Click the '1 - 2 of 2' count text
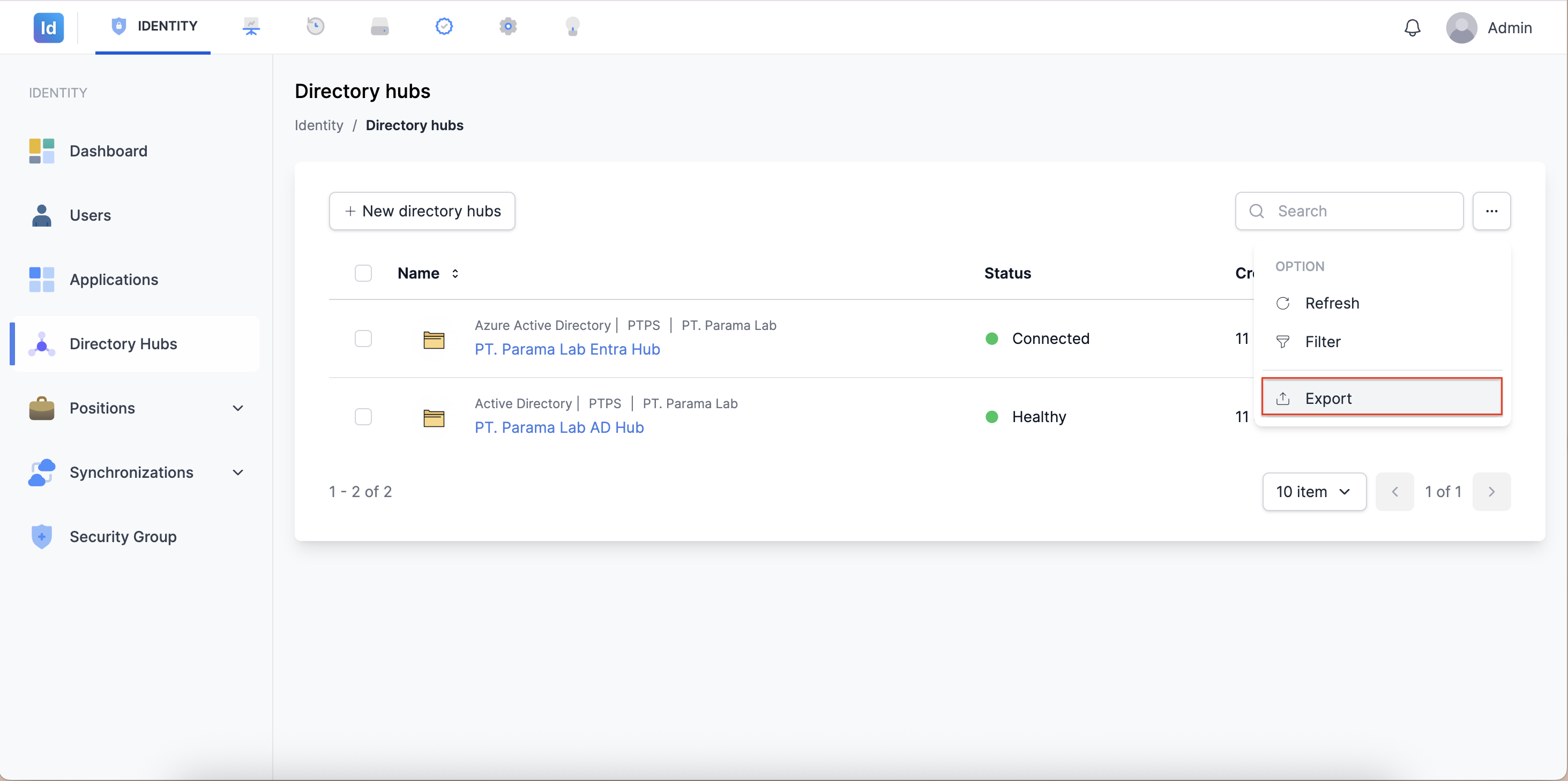The width and height of the screenshot is (1568, 781). [360, 491]
